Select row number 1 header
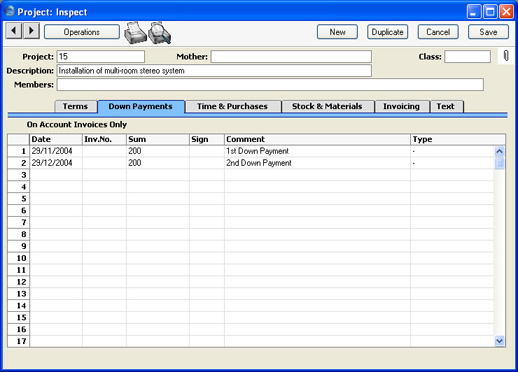518x372 pixels. [19, 151]
